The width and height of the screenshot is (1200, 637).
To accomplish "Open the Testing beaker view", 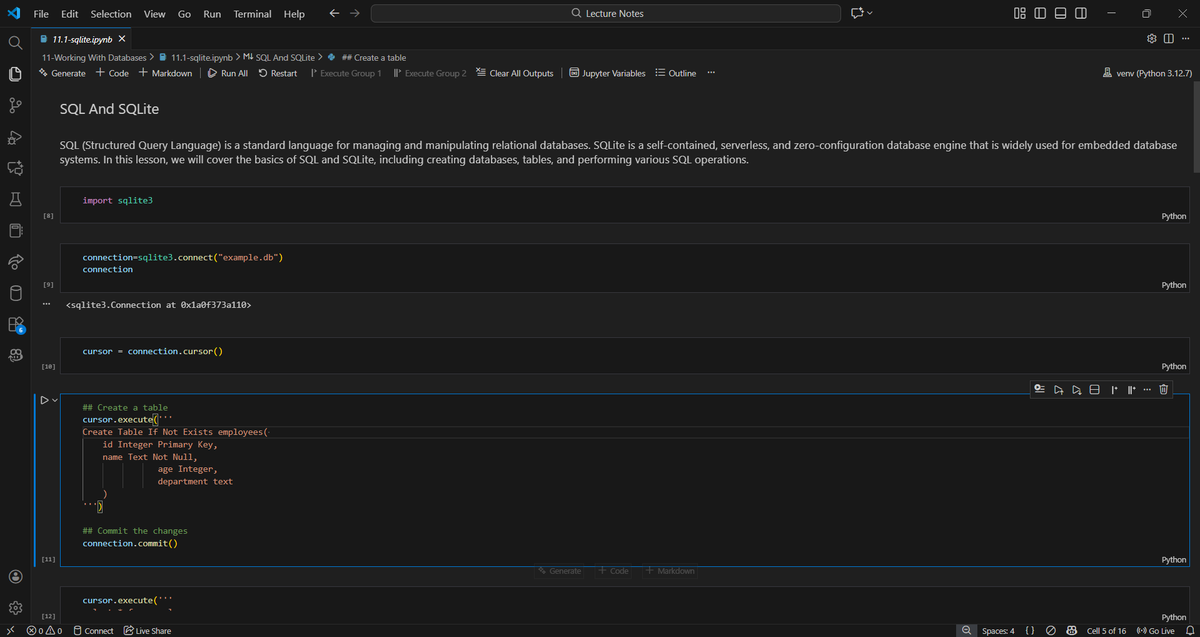I will click(x=15, y=200).
